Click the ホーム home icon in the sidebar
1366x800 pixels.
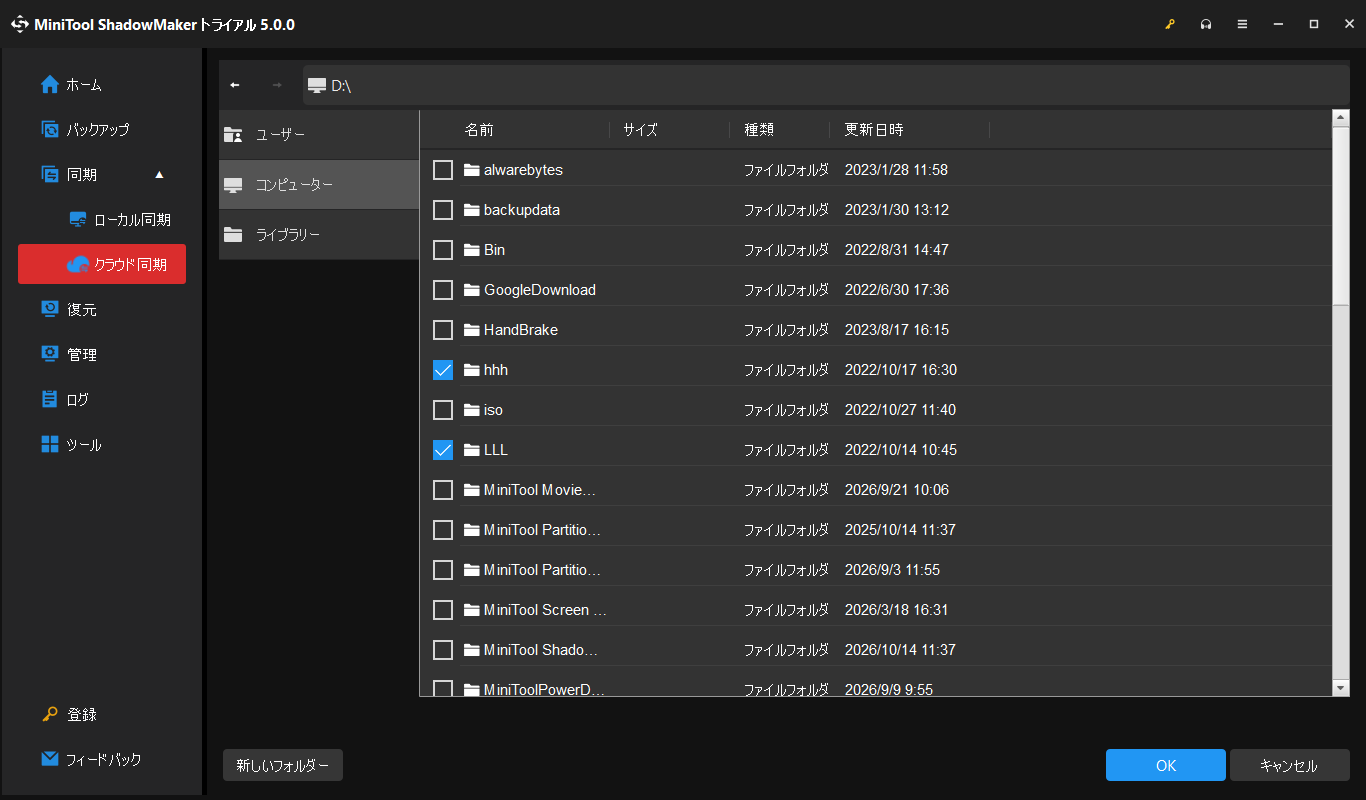50,85
